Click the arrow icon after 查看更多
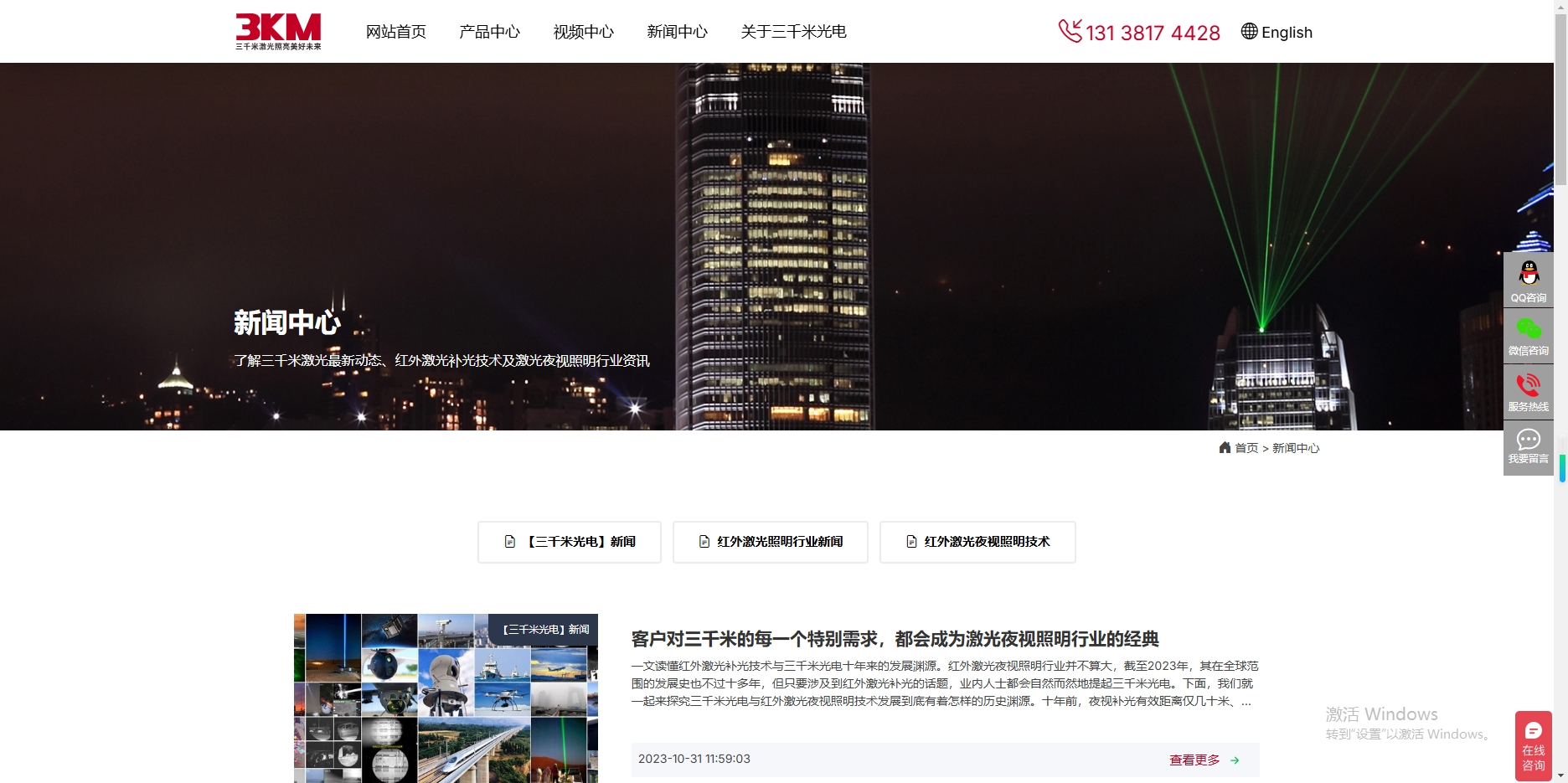The width and height of the screenshot is (1568, 783). (1235, 760)
